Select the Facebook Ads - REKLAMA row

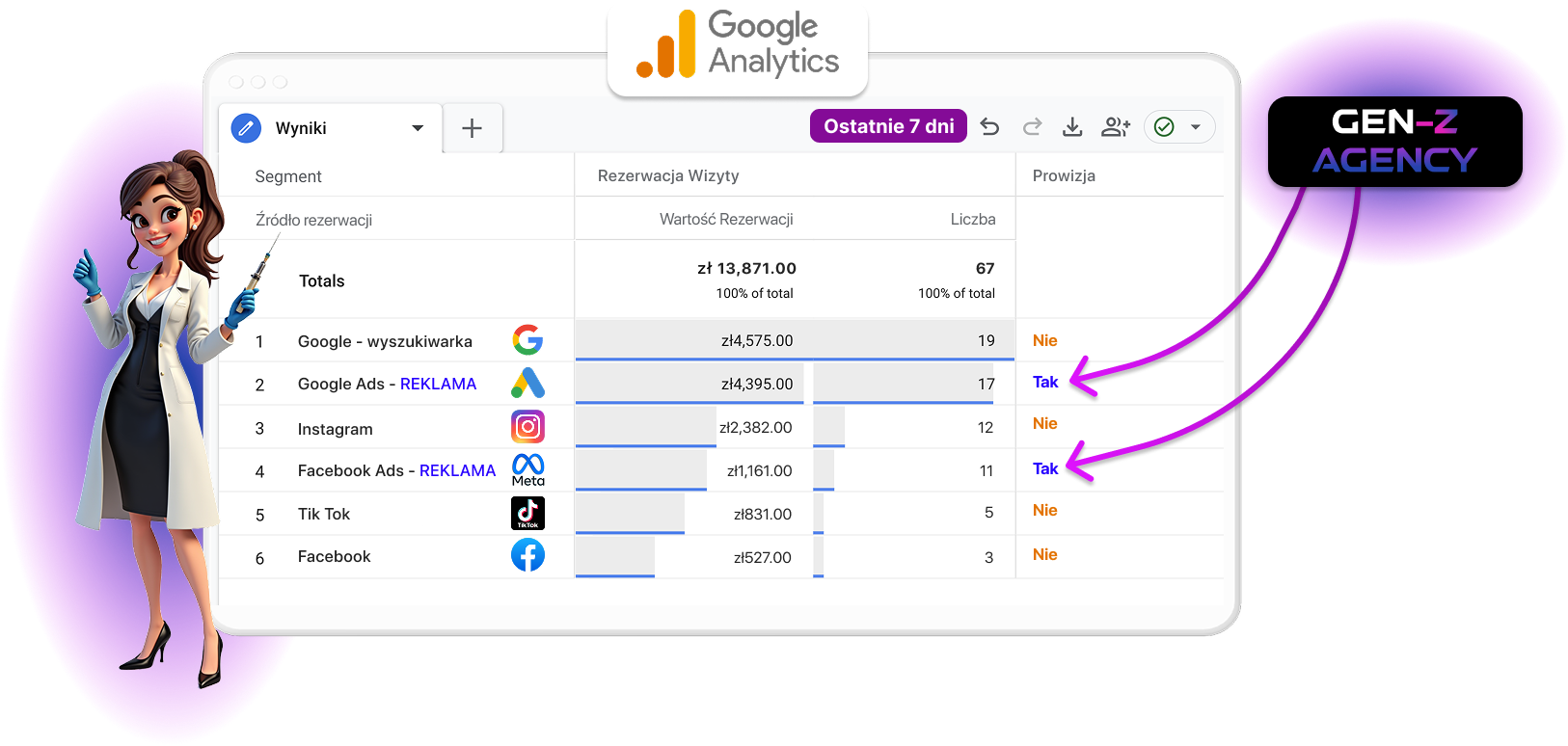[721, 470]
